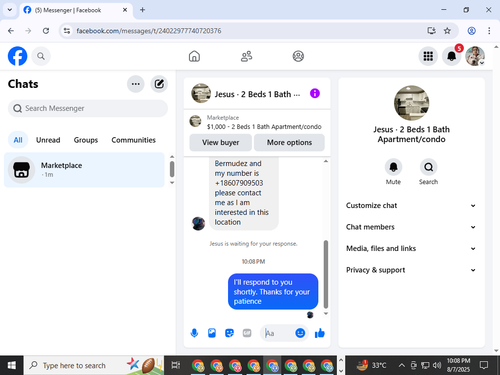View site information icon in address bar

pos(67,31)
